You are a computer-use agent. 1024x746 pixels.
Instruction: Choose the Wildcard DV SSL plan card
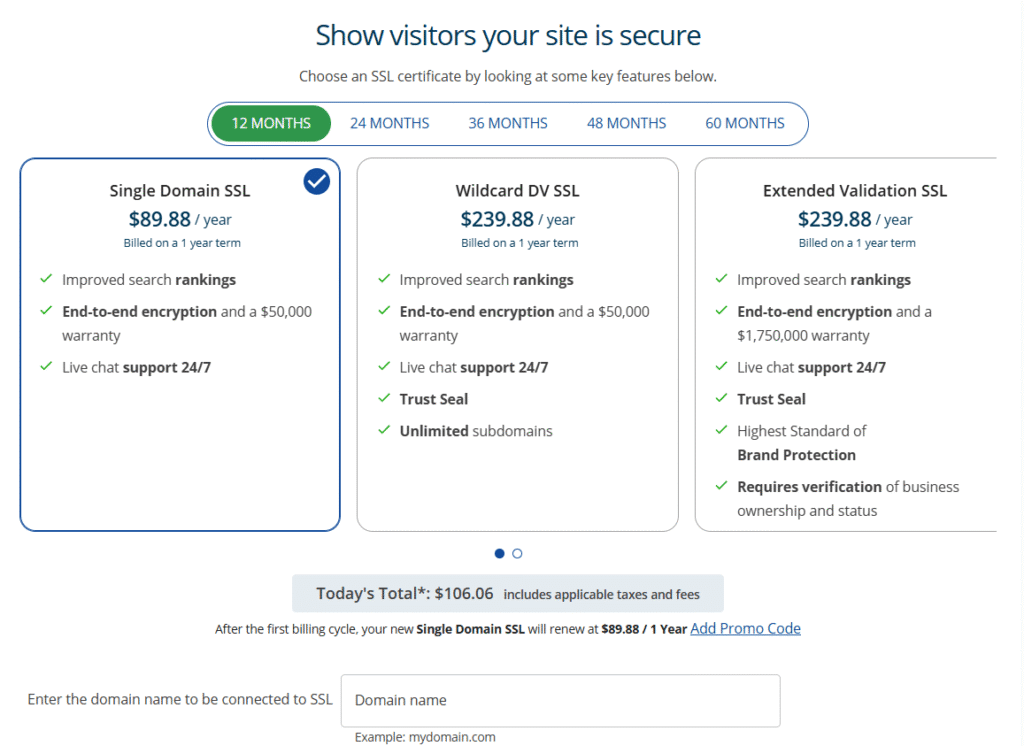(517, 480)
